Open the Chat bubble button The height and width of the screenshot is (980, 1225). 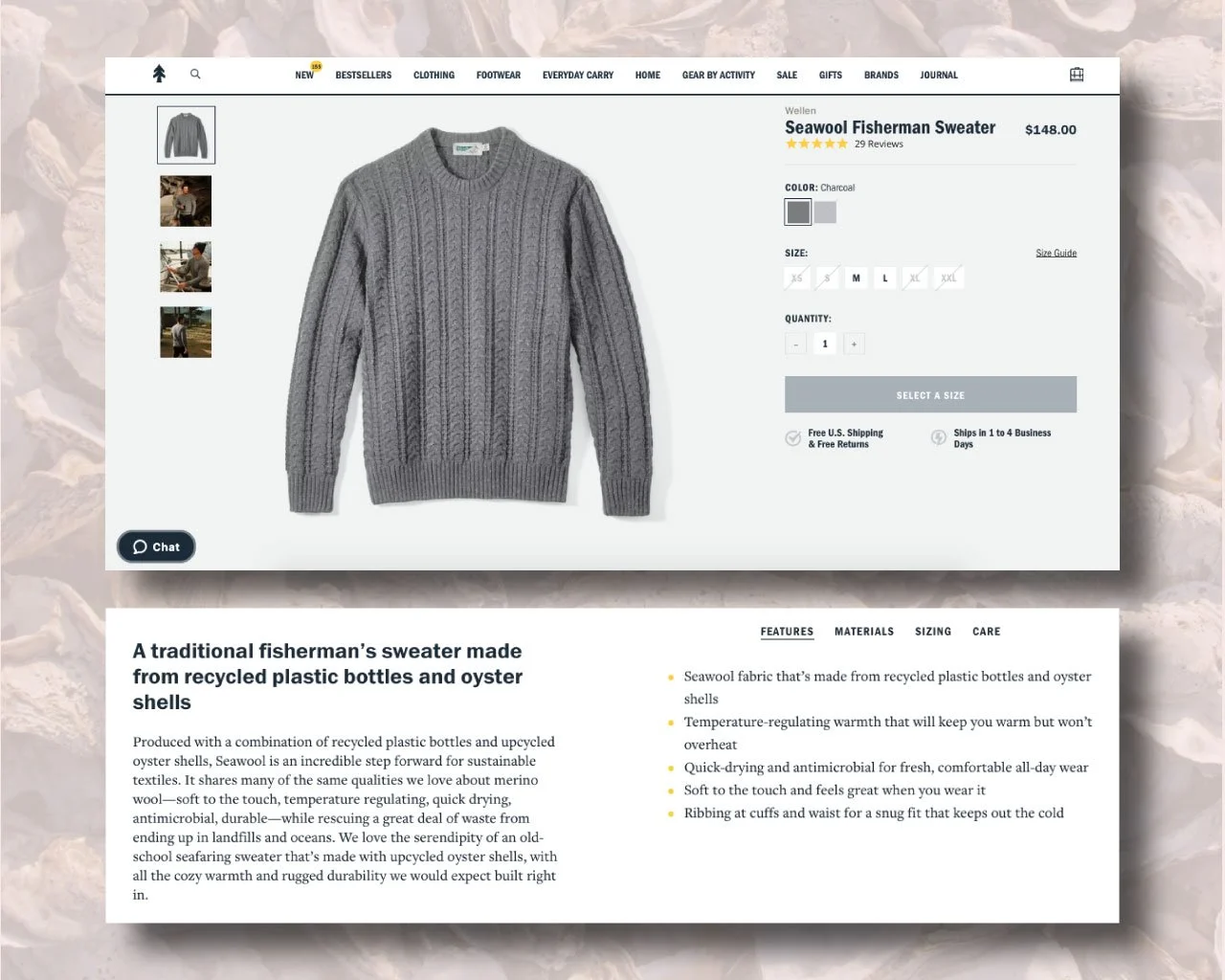[x=156, y=546]
